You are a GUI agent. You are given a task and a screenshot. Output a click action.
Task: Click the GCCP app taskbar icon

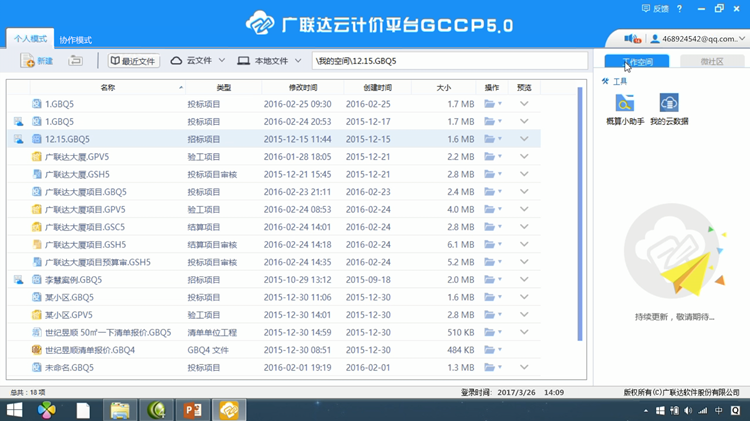coord(229,410)
